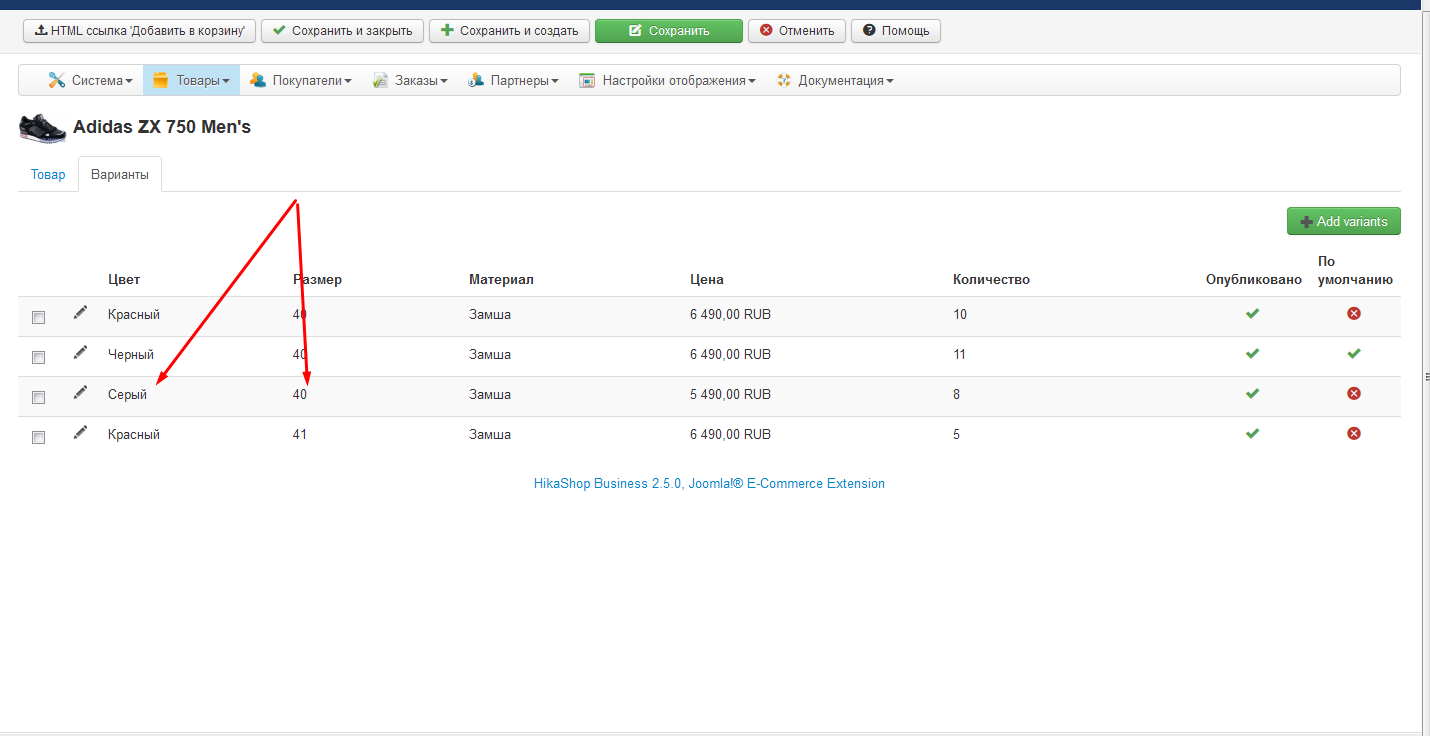Open the Система dropdown menu

[x=90, y=81]
